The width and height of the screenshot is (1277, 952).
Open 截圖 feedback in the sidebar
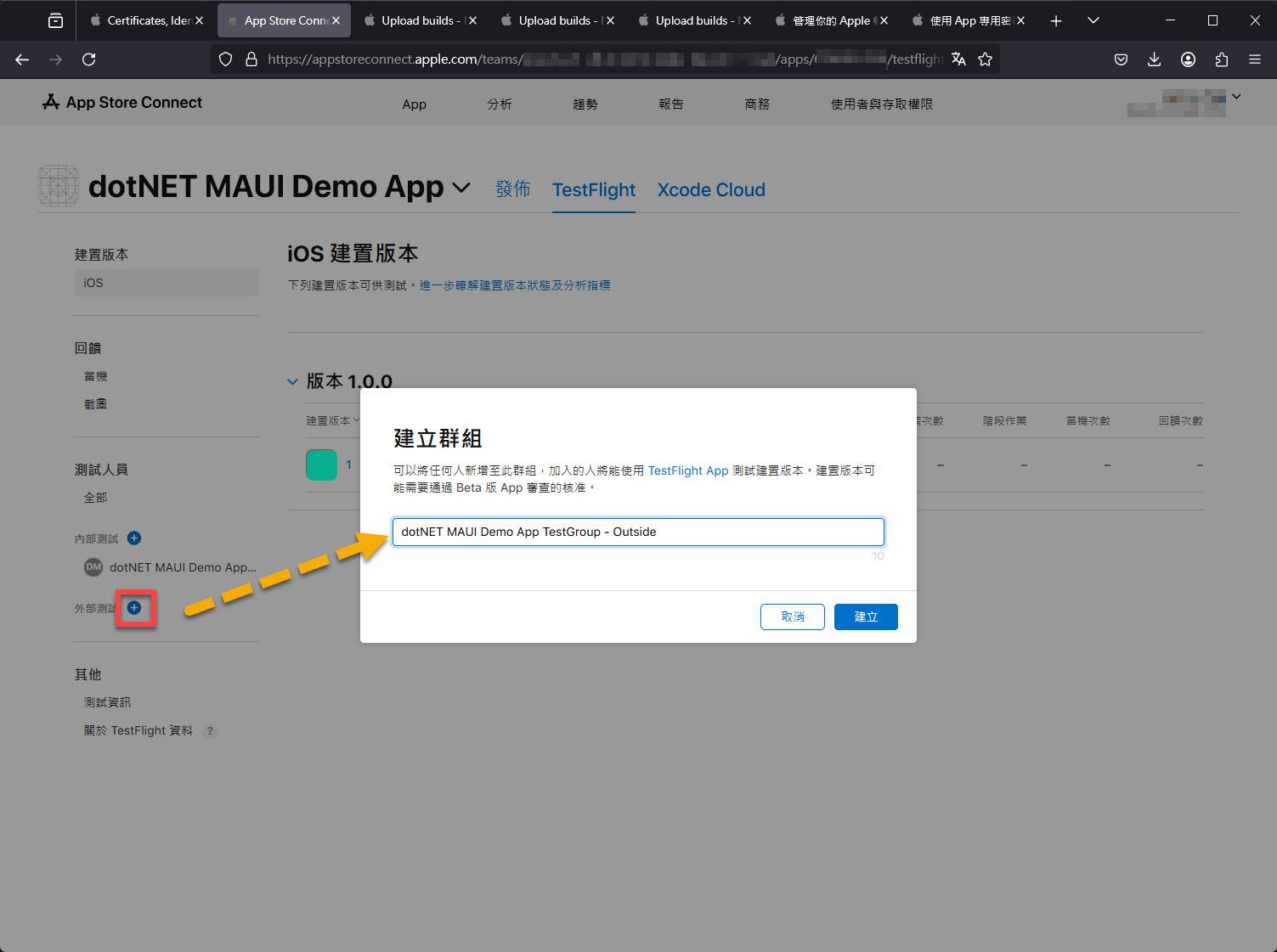[96, 404]
